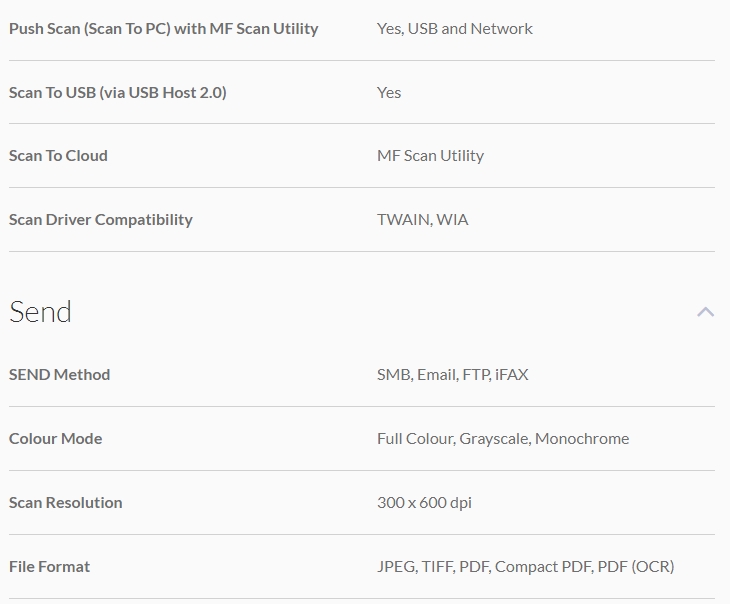Click the 'MF Scan Utility' value text

point(430,155)
